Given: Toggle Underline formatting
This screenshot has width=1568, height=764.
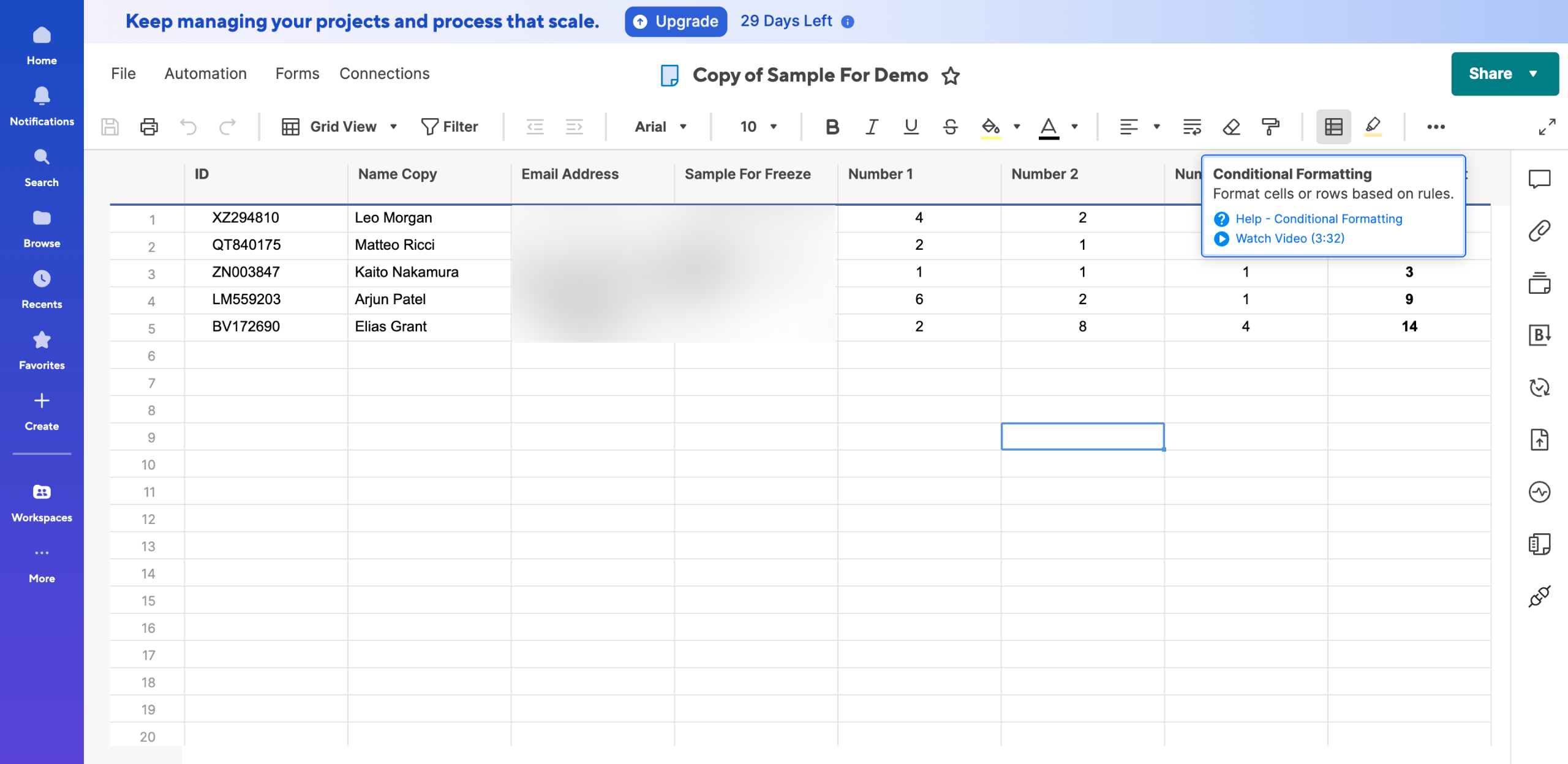Looking at the screenshot, I should pyautogui.click(x=911, y=127).
